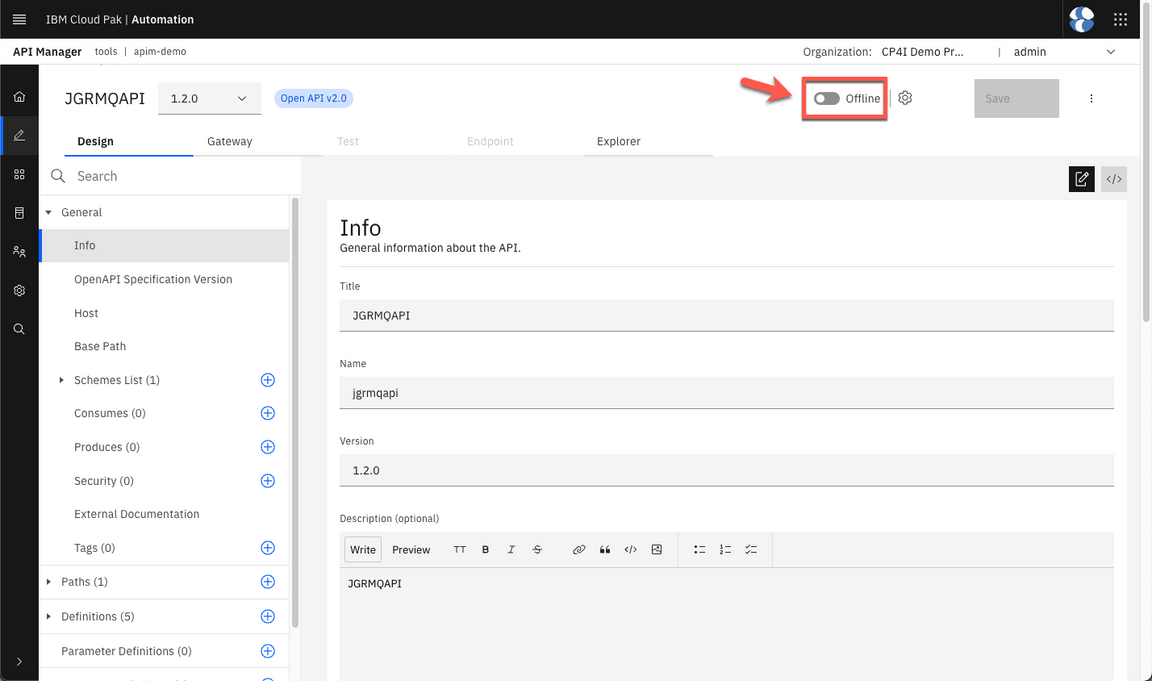Select the form edit view icon
Screen dimensions: 1152x681
[1081, 179]
